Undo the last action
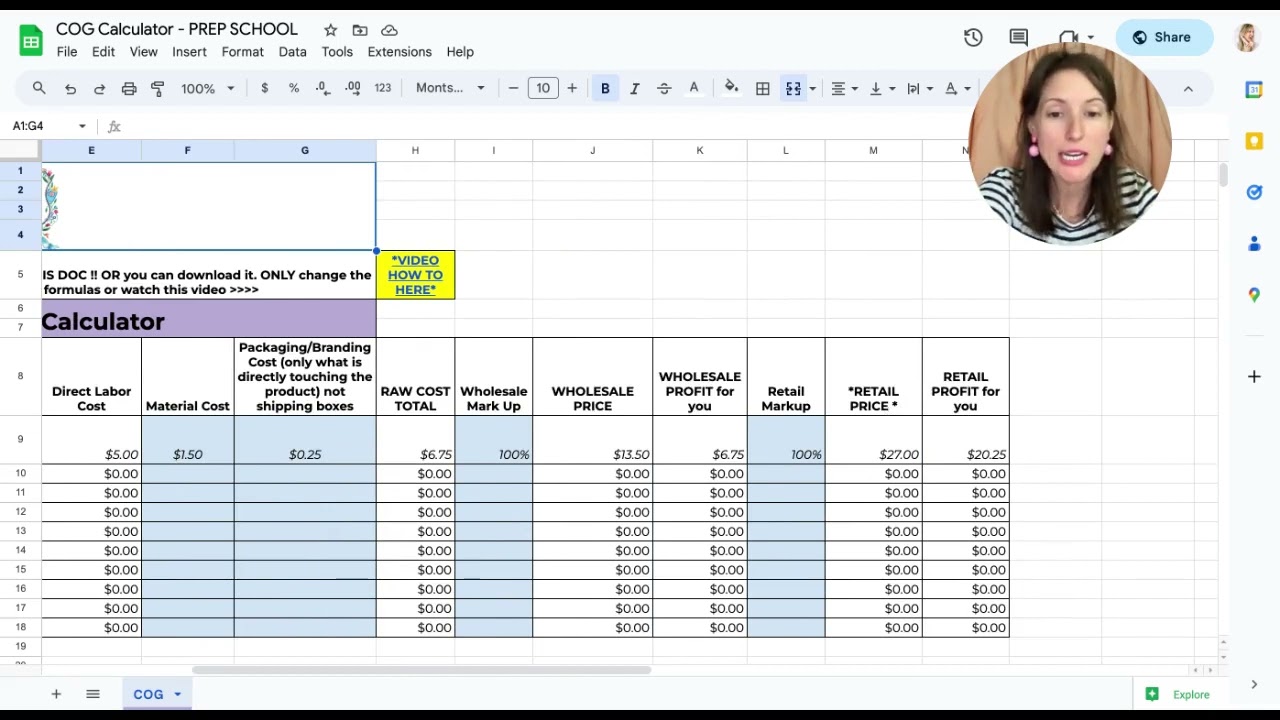Viewport: 1280px width, 720px height. (70, 88)
